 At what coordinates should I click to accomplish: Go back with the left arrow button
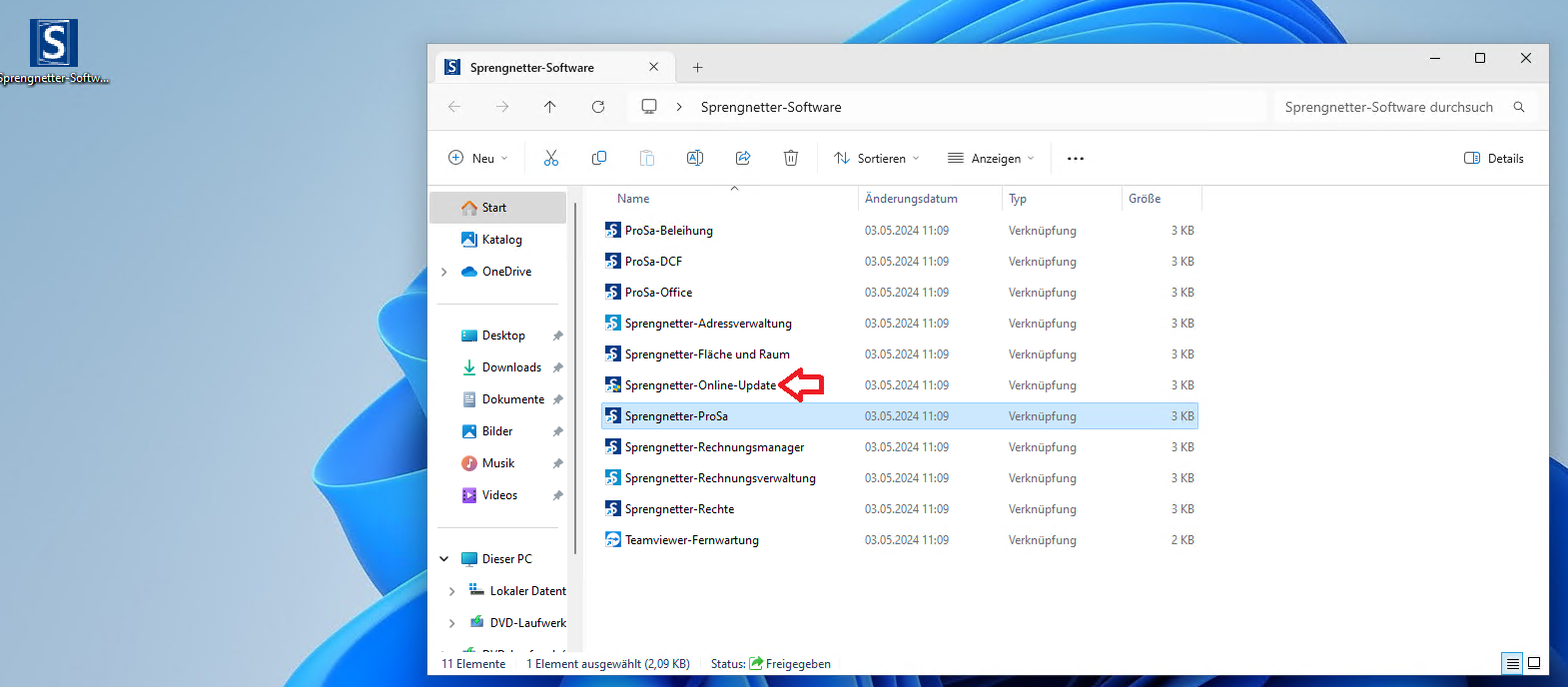click(x=454, y=107)
